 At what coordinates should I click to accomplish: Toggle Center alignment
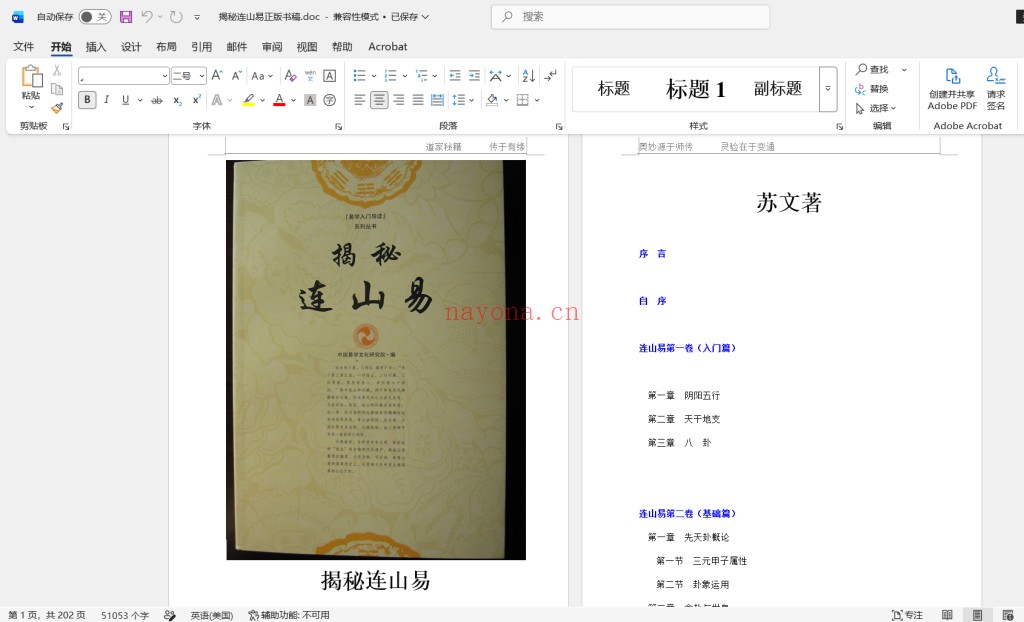click(x=379, y=100)
